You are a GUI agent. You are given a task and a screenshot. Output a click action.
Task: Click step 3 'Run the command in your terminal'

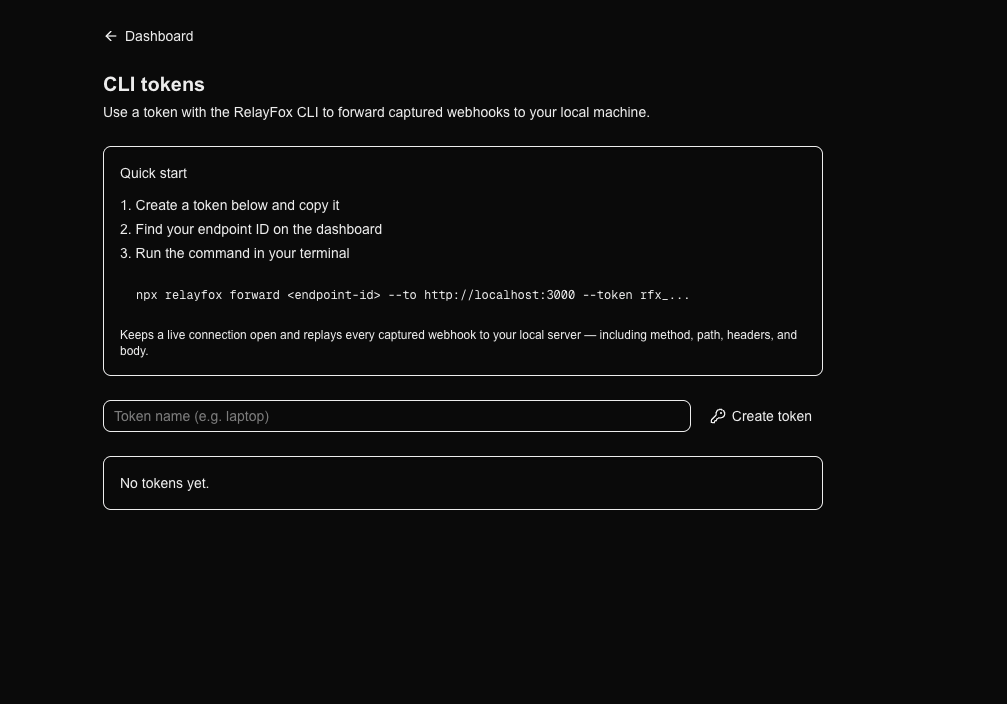(234, 253)
